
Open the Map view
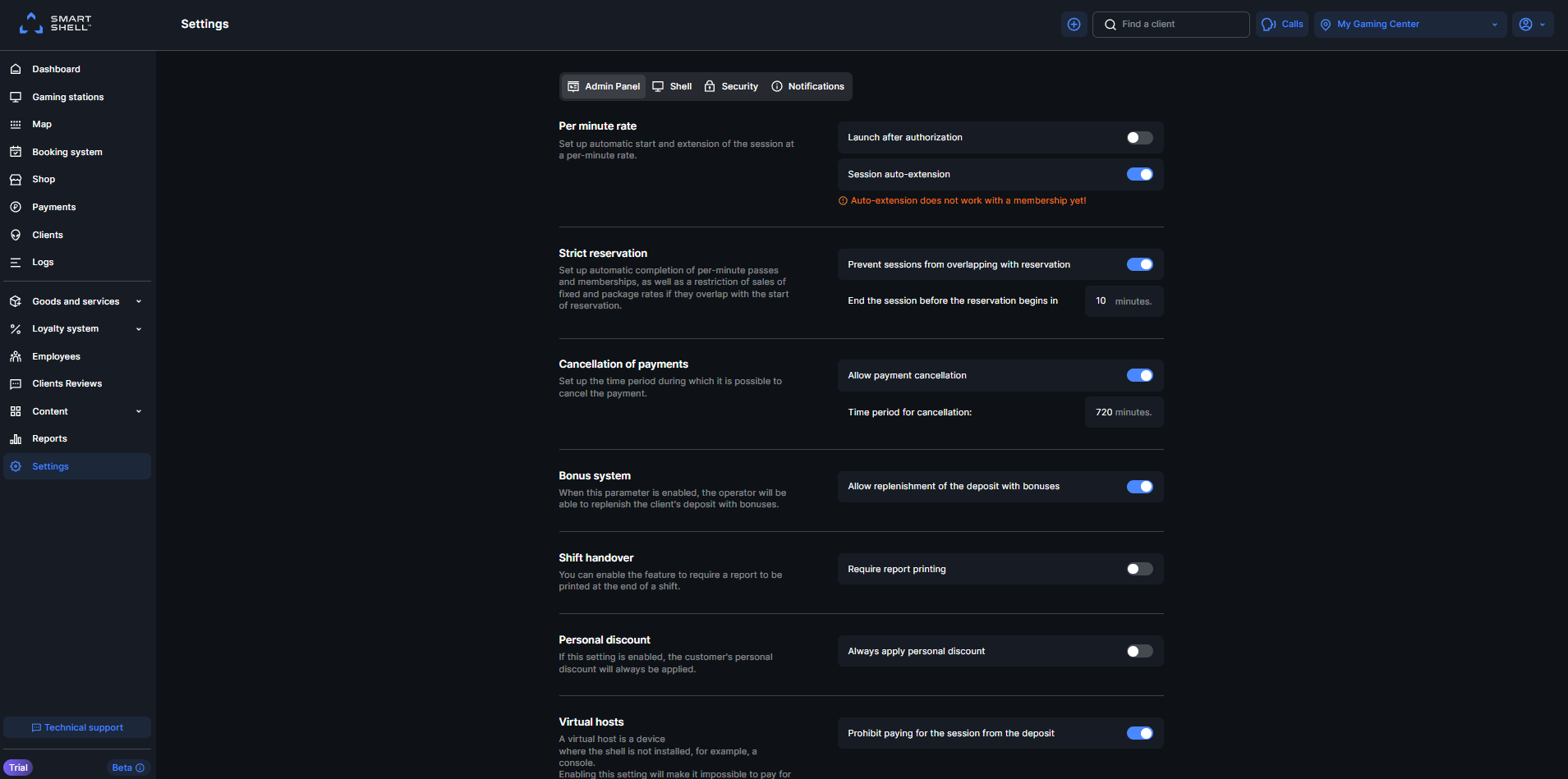(x=42, y=124)
